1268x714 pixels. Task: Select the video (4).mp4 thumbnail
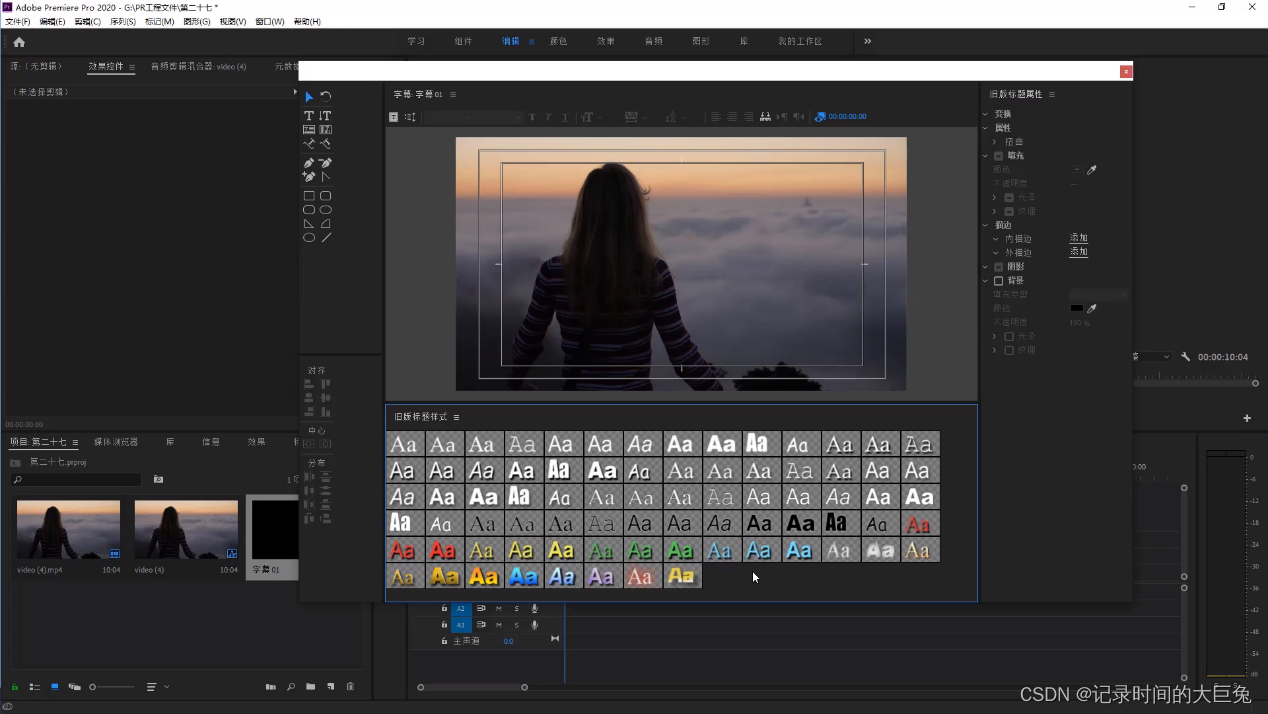(68, 530)
